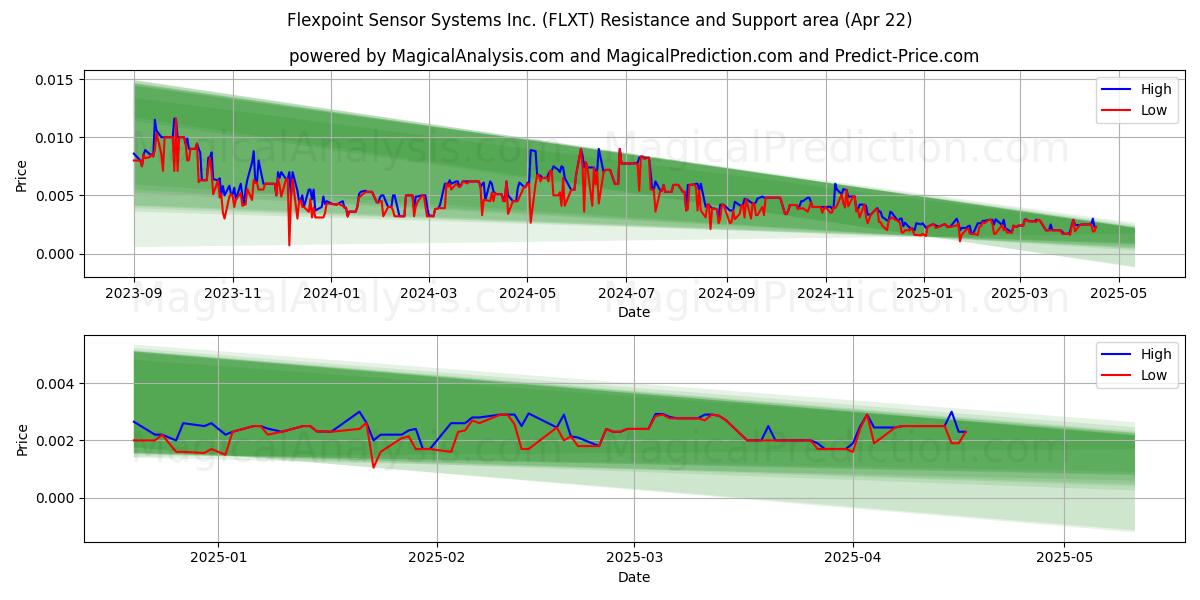The height and width of the screenshot is (600, 1200).
Task: Click the 2025-05 tick on top chart
Action: tap(1119, 292)
